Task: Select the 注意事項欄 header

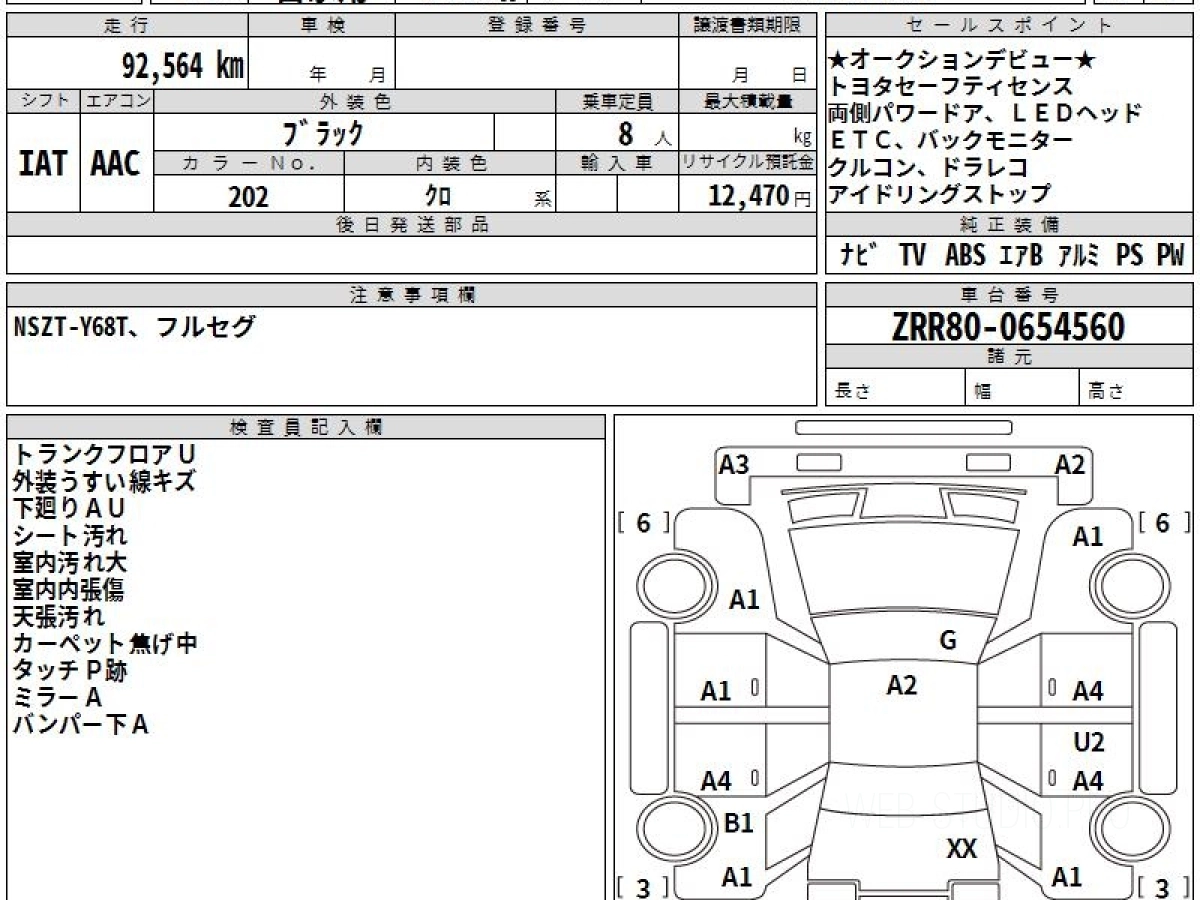Action: (412, 295)
